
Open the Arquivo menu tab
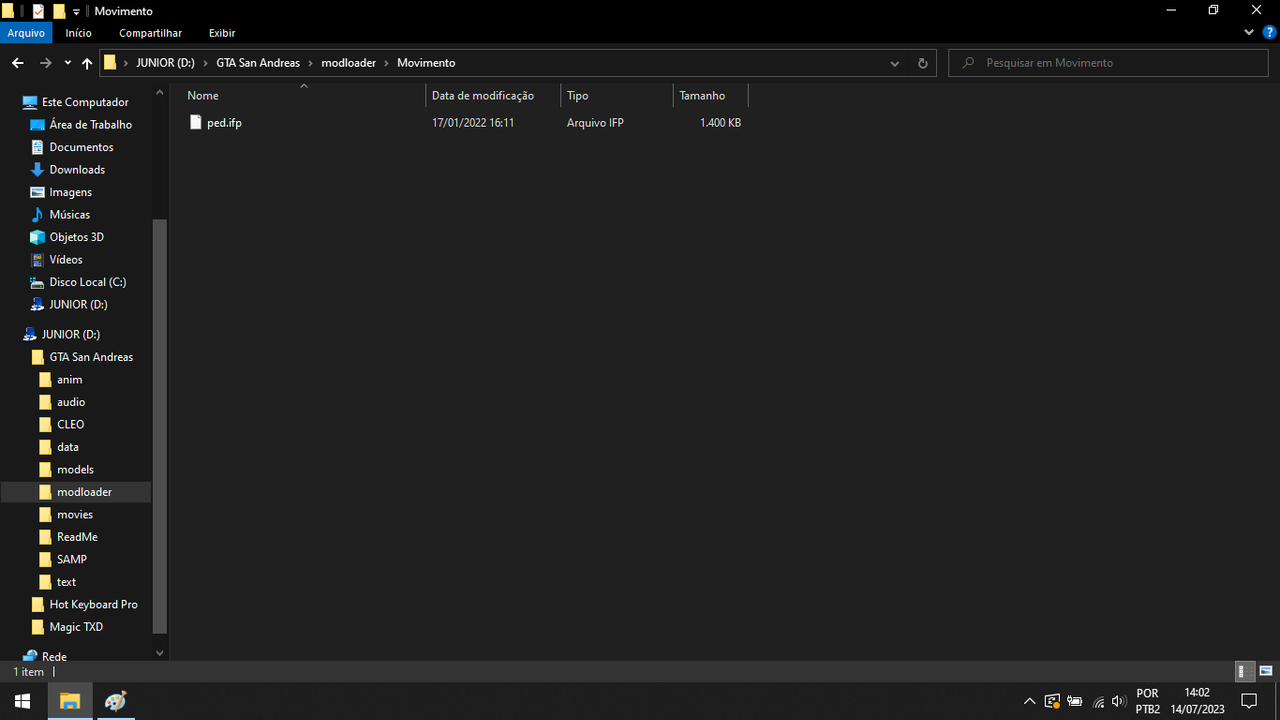point(26,33)
